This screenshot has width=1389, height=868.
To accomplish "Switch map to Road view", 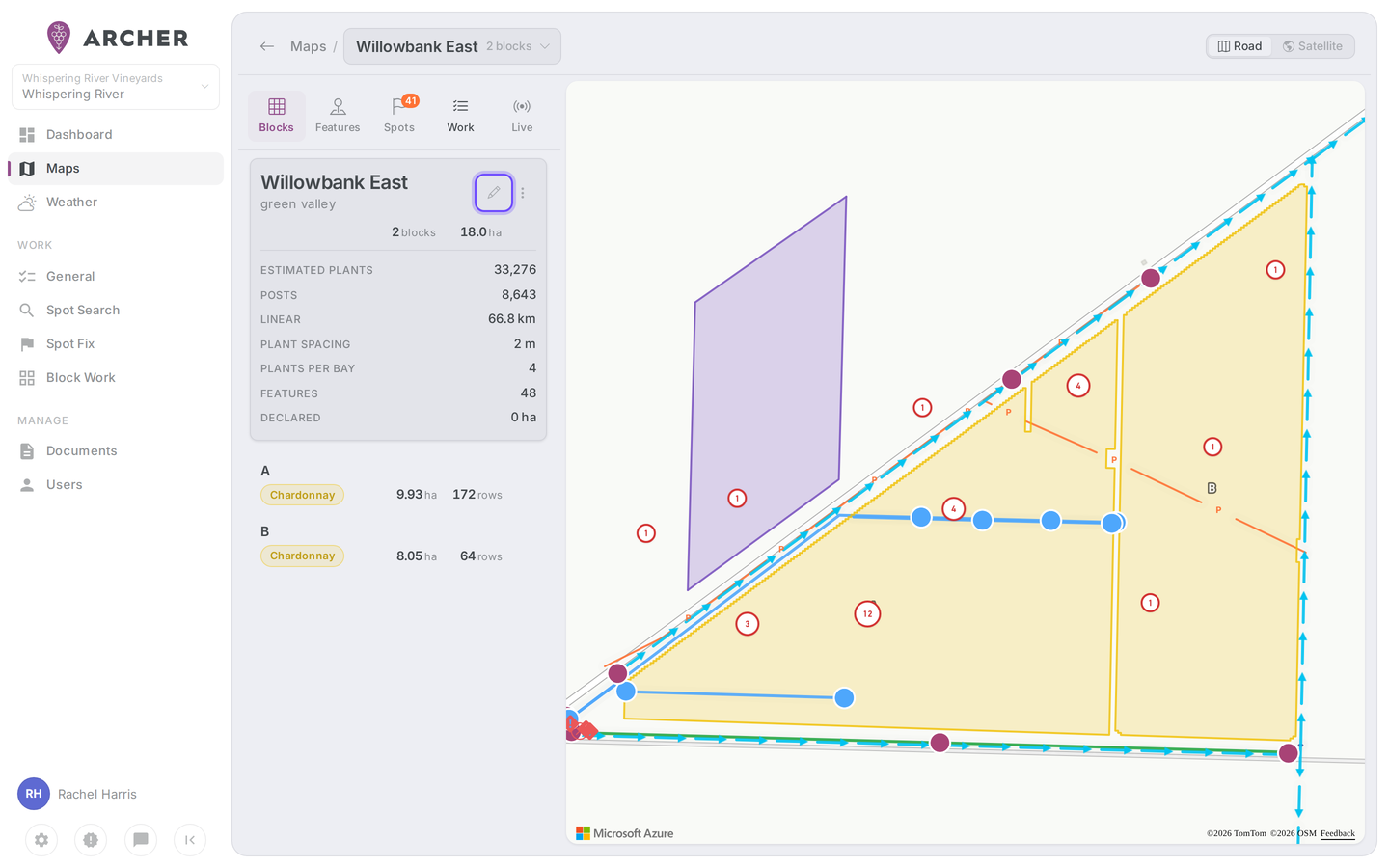I will [x=1239, y=46].
